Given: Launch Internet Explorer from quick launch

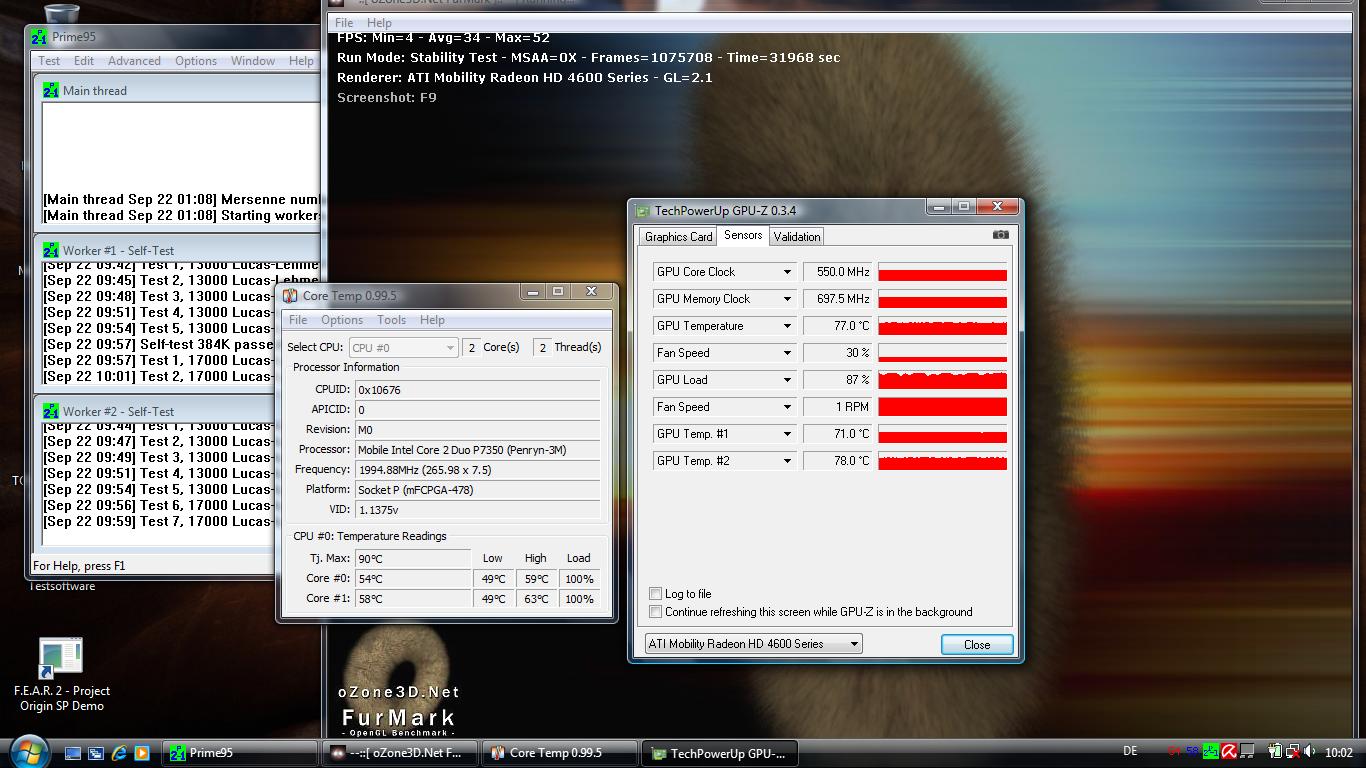Looking at the screenshot, I should 119,753.
